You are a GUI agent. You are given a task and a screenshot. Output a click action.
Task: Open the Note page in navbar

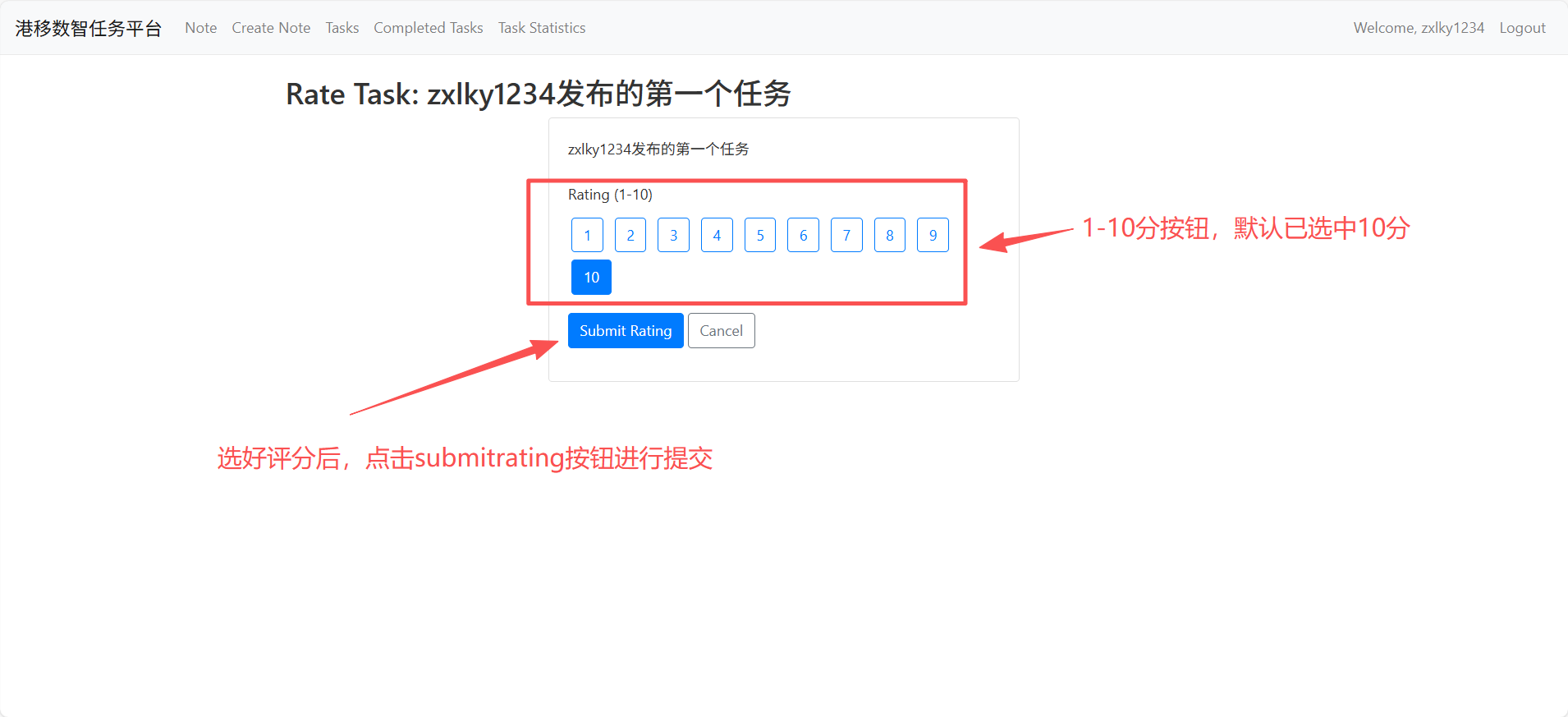201,28
